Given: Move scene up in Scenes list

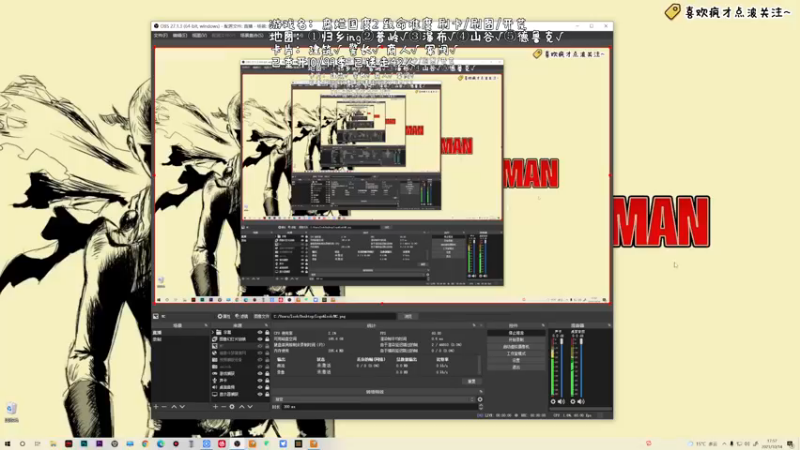Looking at the screenshot, I should pos(174,407).
